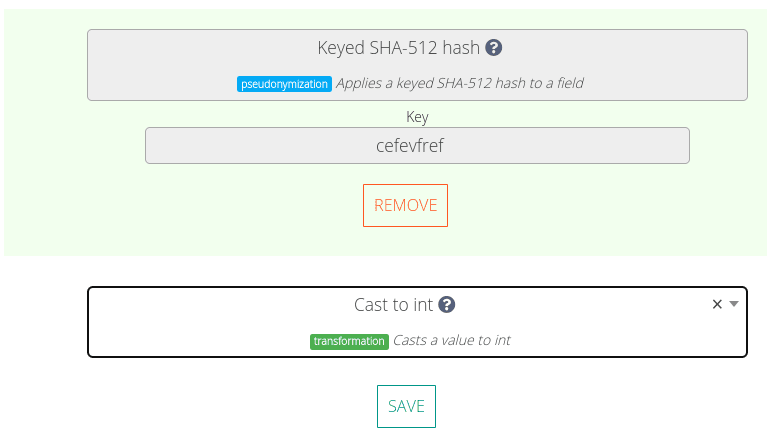
Task: Click the "Applies a keyed SHA-512 hash" description
Action: pos(459,84)
